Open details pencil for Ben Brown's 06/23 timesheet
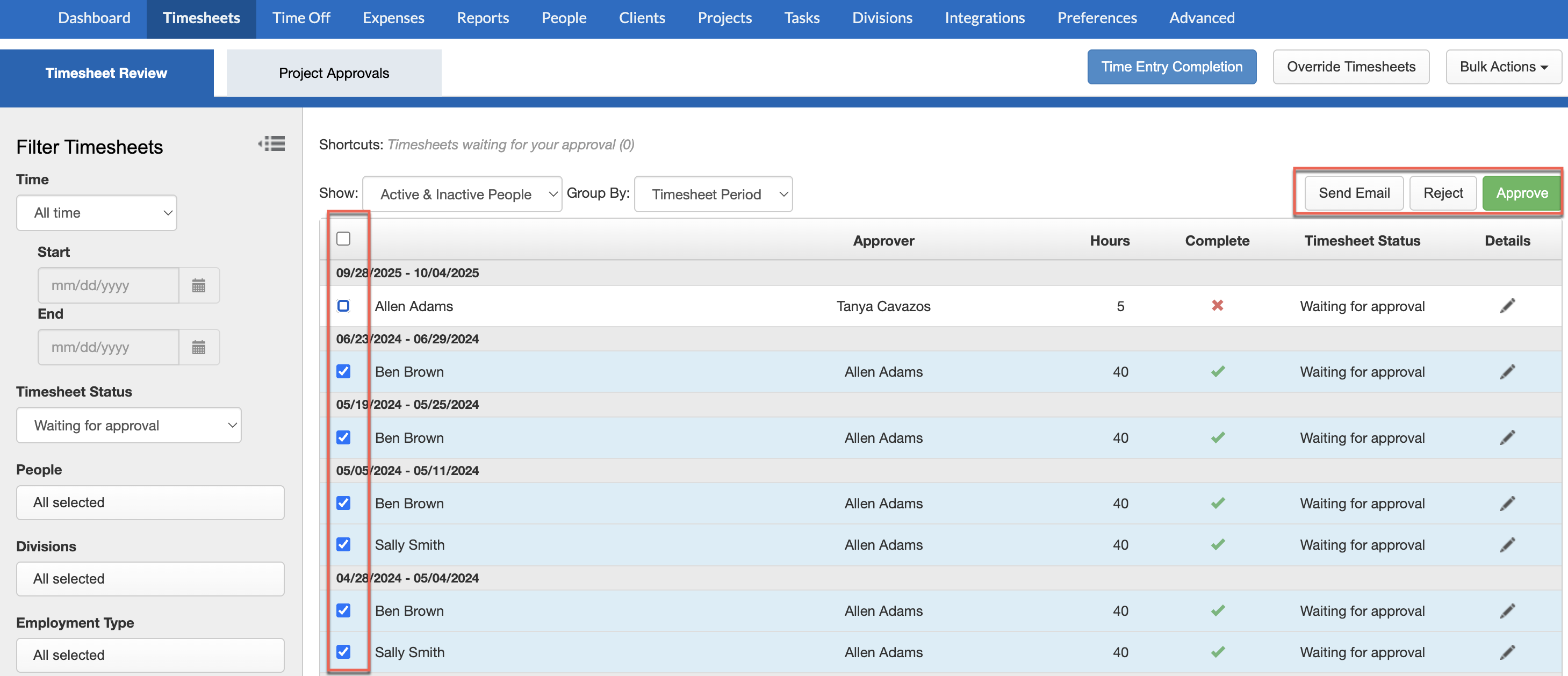Screen dimensions: 1568x676 1508,372
